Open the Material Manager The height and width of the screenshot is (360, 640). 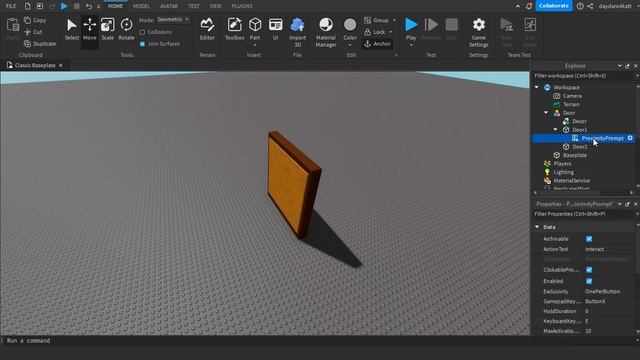tap(326, 33)
